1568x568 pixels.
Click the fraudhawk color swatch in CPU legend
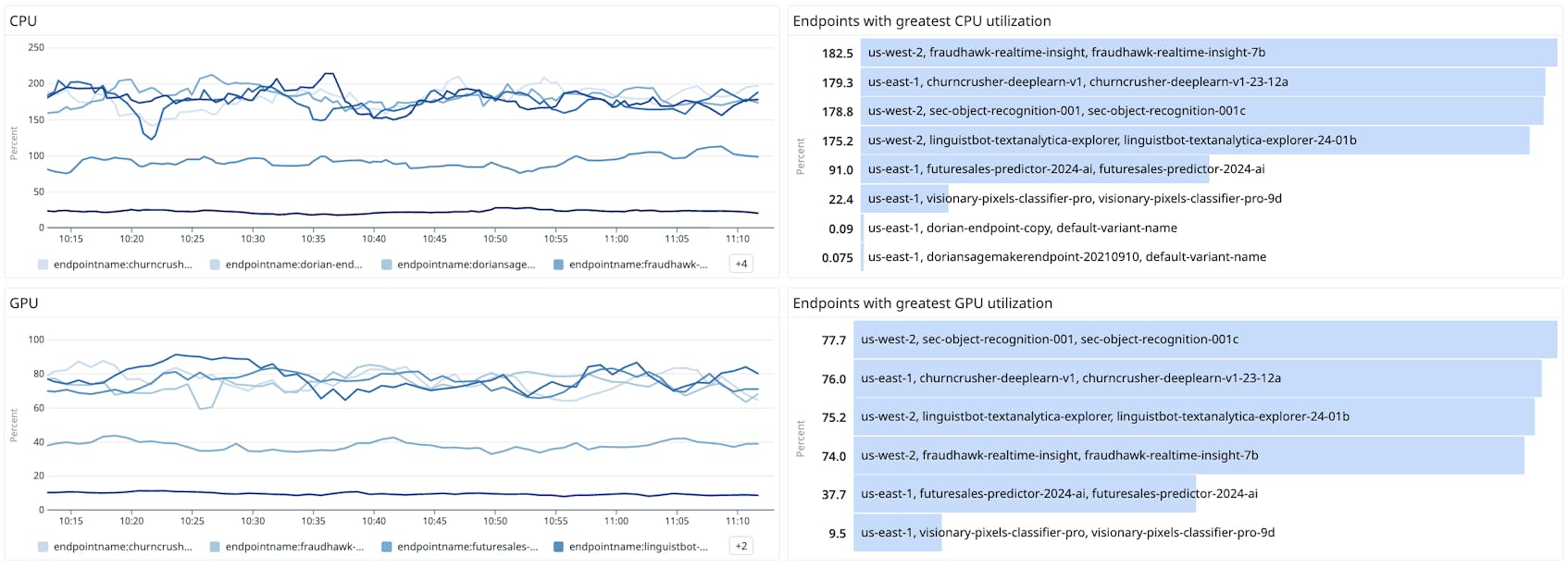[558, 265]
